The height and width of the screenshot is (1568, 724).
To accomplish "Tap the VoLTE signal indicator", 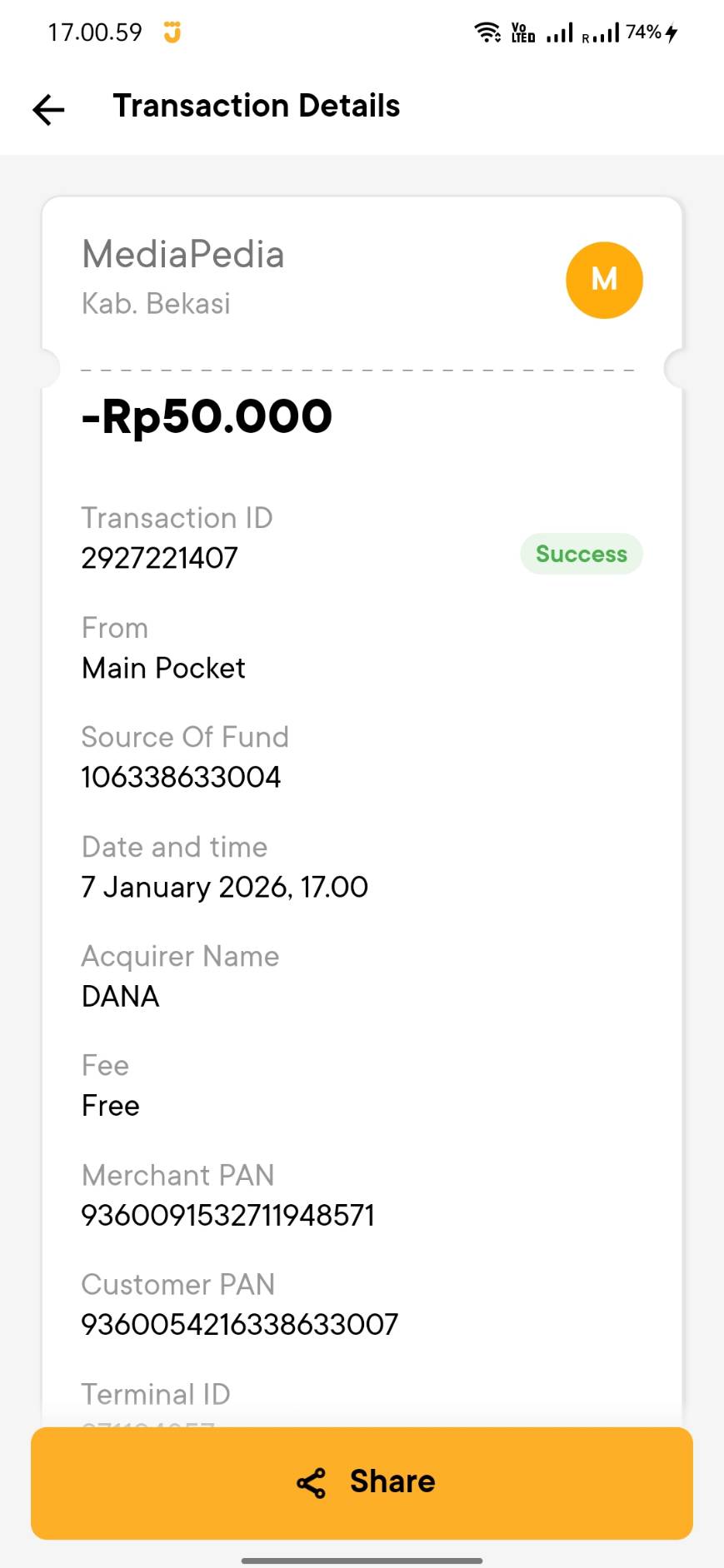I will tap(522, 32).
